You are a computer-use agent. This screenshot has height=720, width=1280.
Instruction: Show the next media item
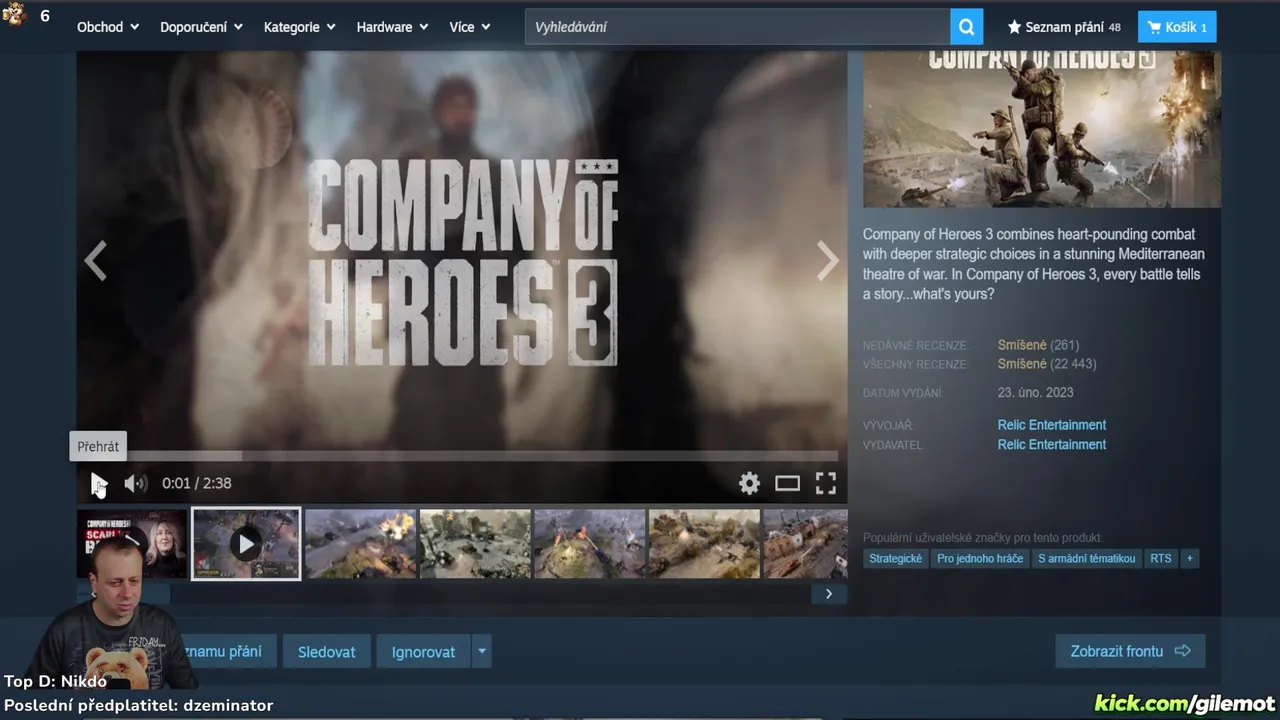pyautogui.click(x=827, y=262)
